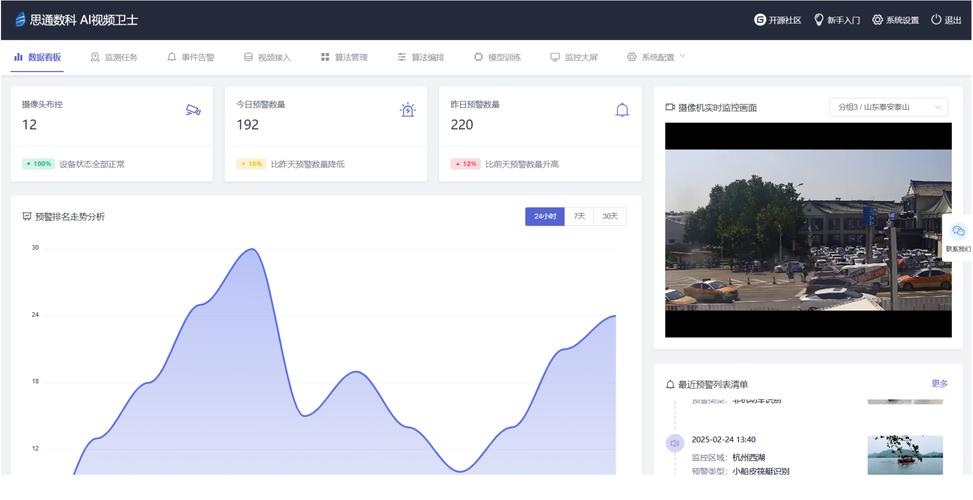Open the 算法管理 tab
The image size is (973, 500).
pyautogui.click(x=344, y=57)
